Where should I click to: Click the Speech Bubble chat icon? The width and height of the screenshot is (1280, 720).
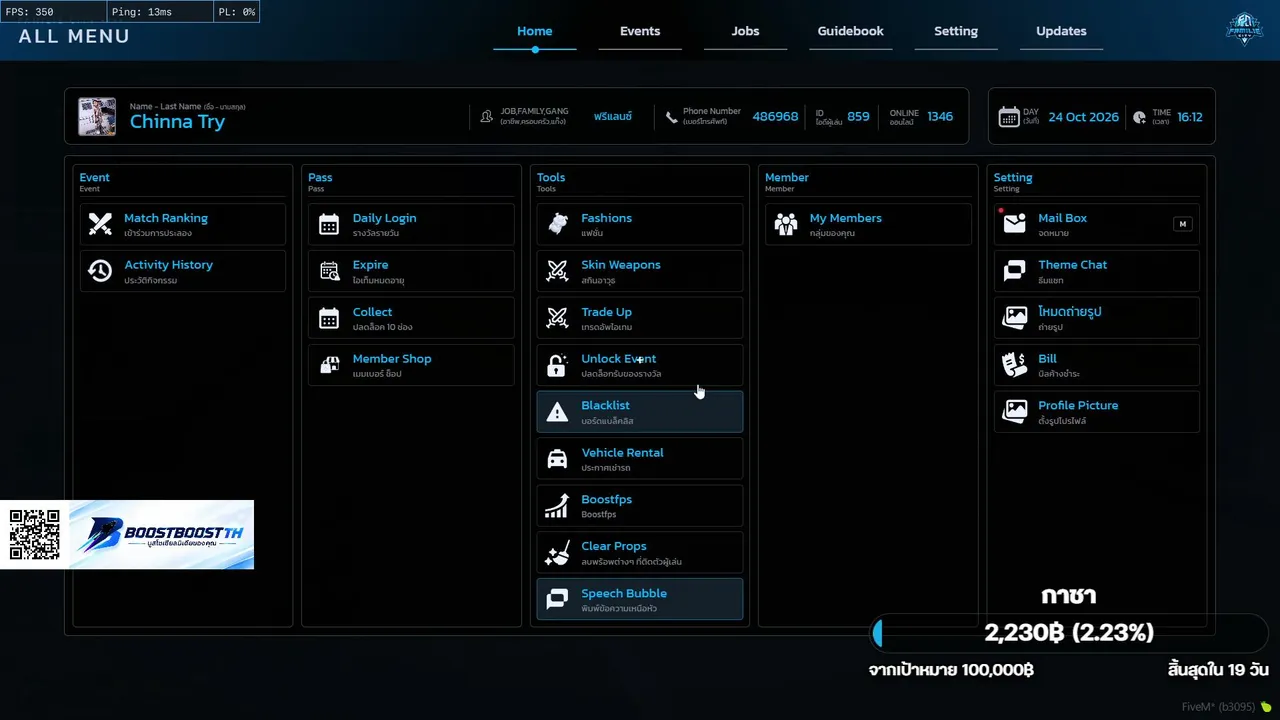[x=558, y=600]
